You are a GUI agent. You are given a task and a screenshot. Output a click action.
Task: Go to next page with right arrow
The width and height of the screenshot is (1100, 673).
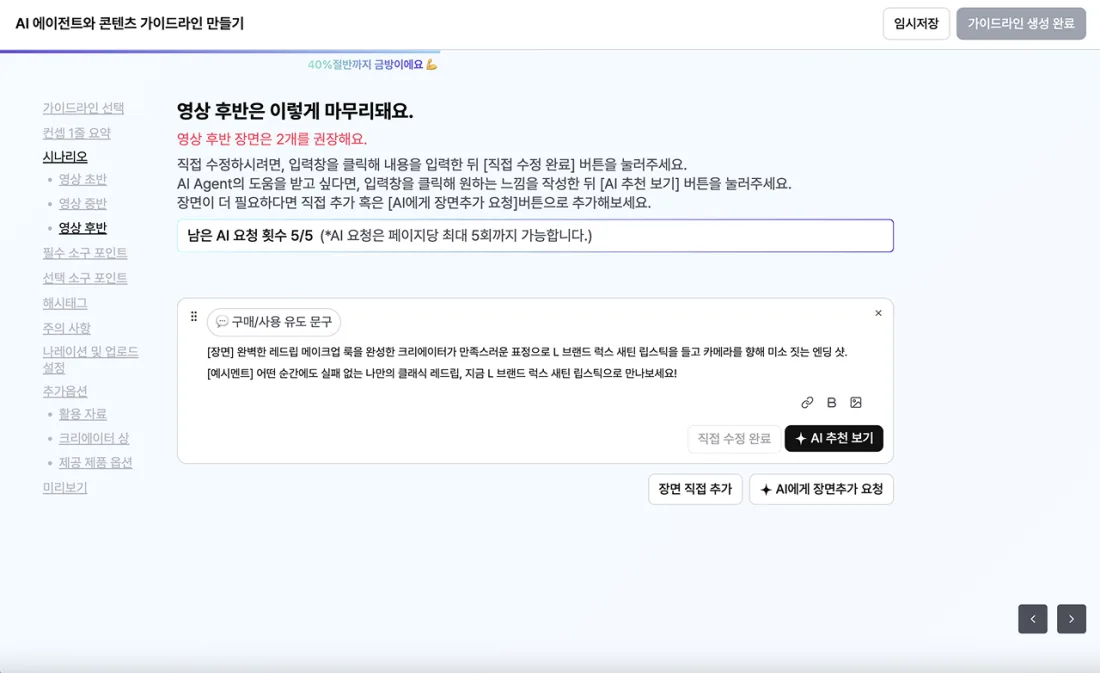coord(1071,619)
